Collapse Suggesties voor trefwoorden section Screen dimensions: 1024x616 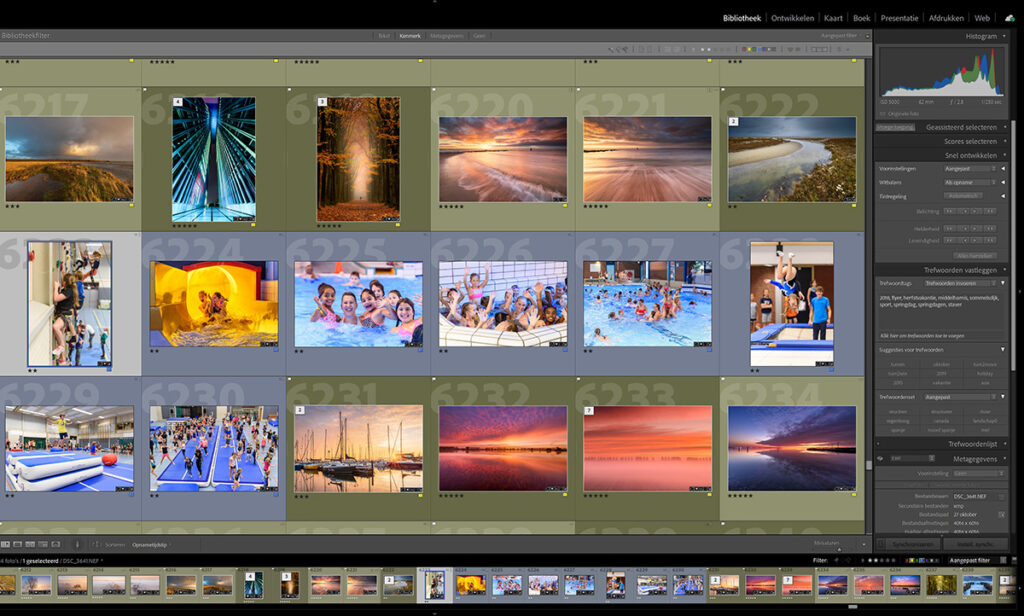[1003, 349]
